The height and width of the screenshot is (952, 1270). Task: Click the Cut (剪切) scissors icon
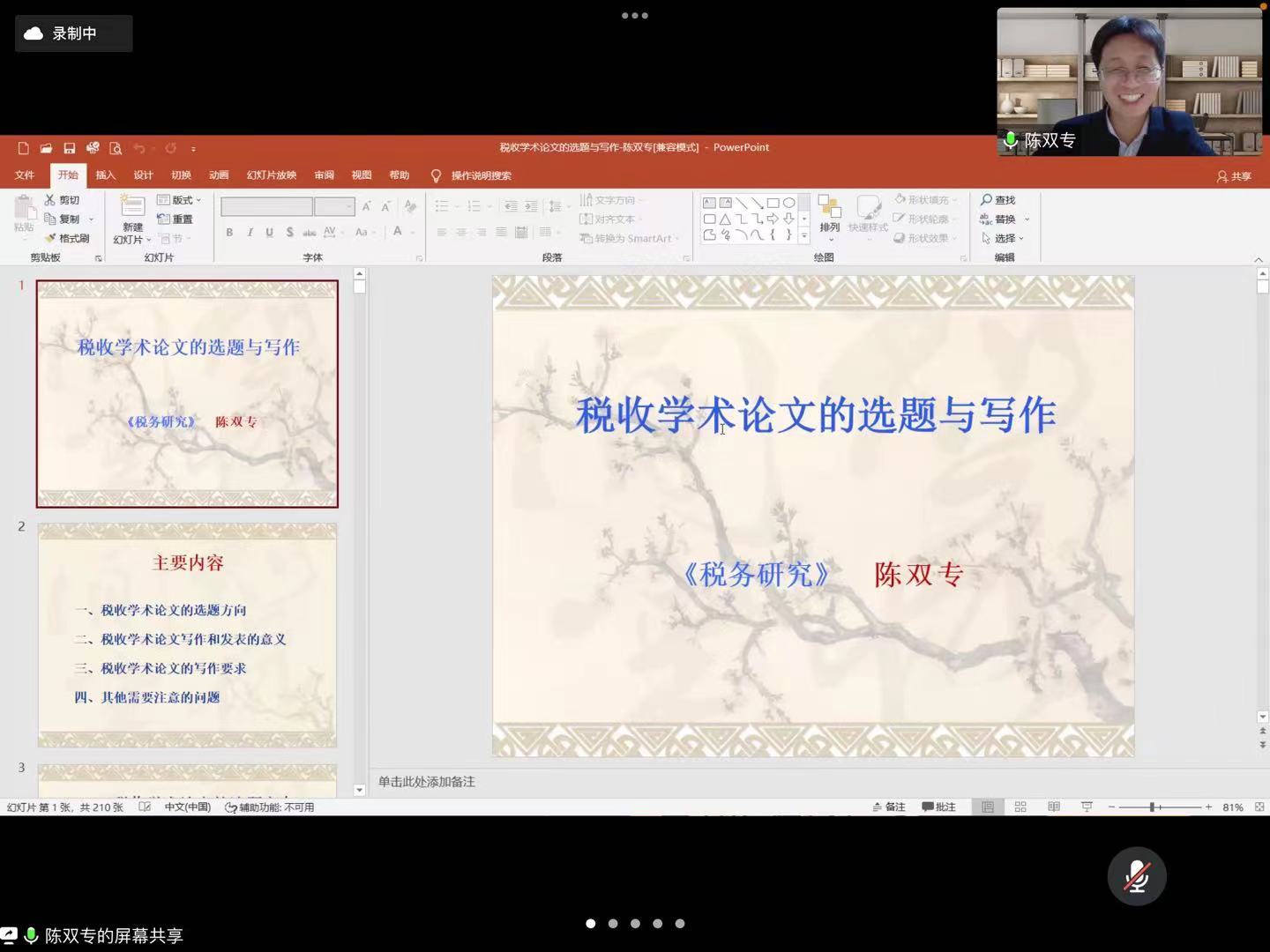(50, 200)
